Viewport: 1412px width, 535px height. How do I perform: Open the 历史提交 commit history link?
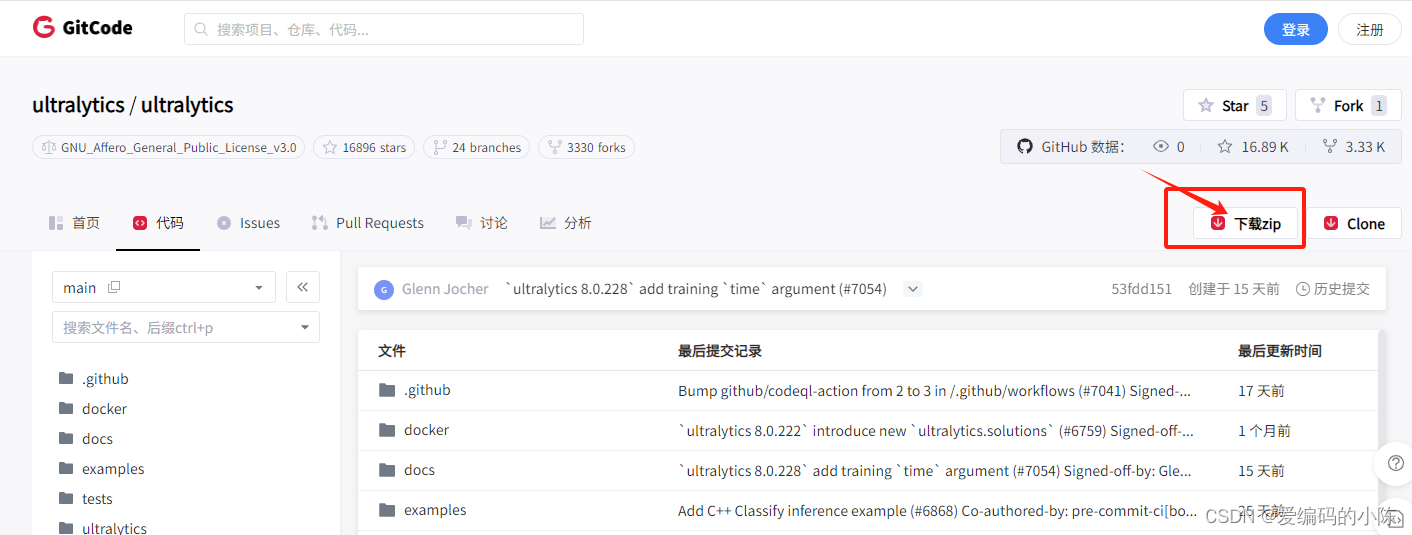(x=1333, y=289)
